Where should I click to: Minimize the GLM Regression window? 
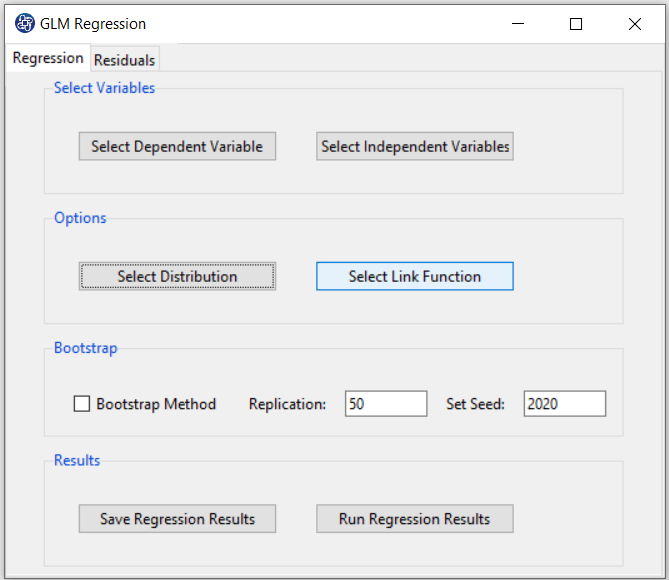pyautogui.click(x=518, y=24)
